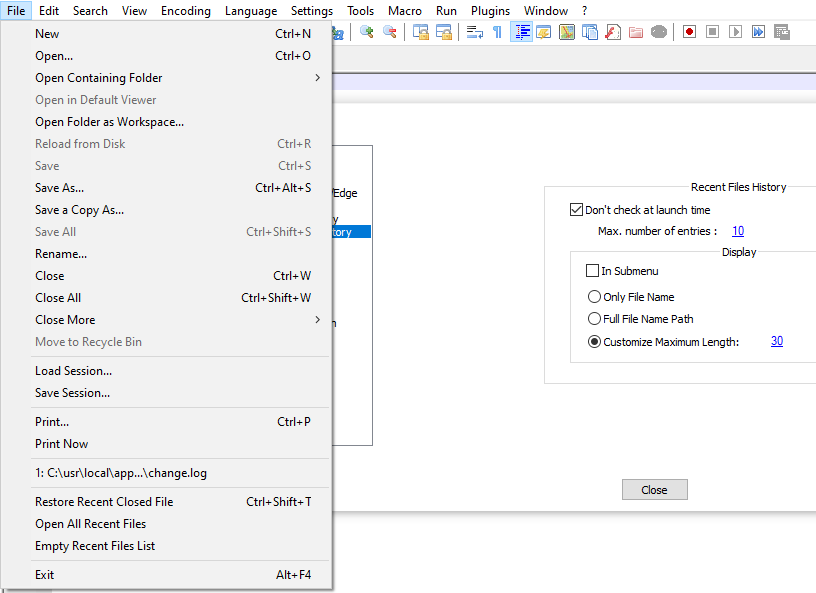Screen dimensions: 816x593
Task: Click Save Current Recorded Macro icon
Action: point(782,32)
